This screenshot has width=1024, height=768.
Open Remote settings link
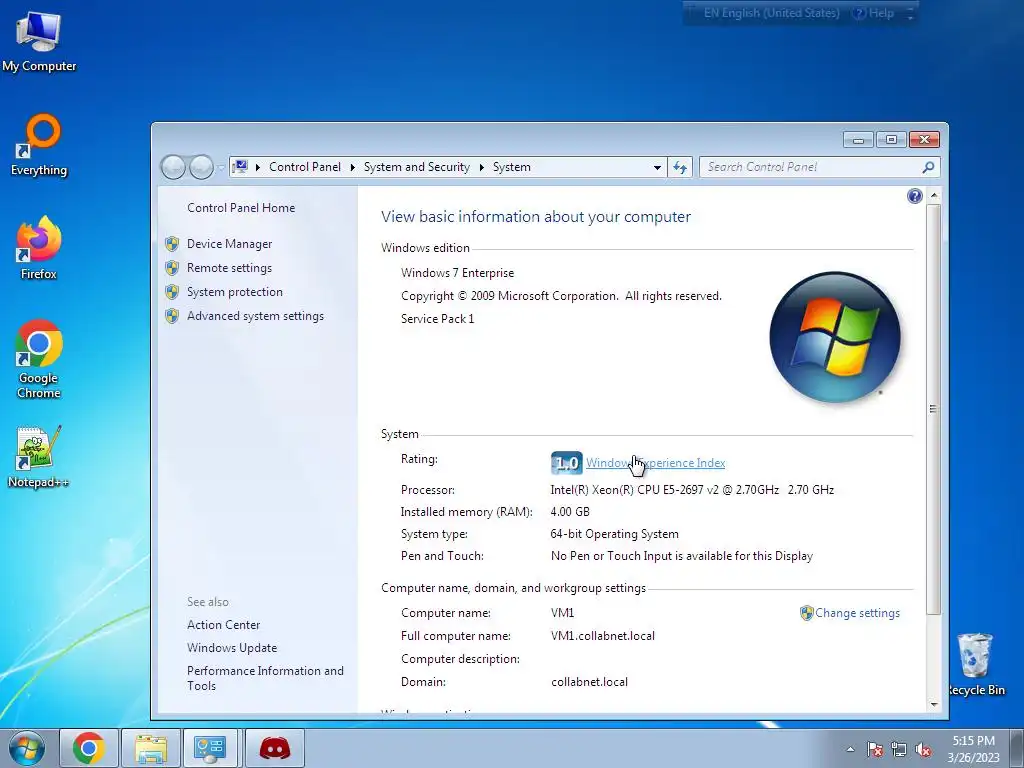[x=229, y=268]
